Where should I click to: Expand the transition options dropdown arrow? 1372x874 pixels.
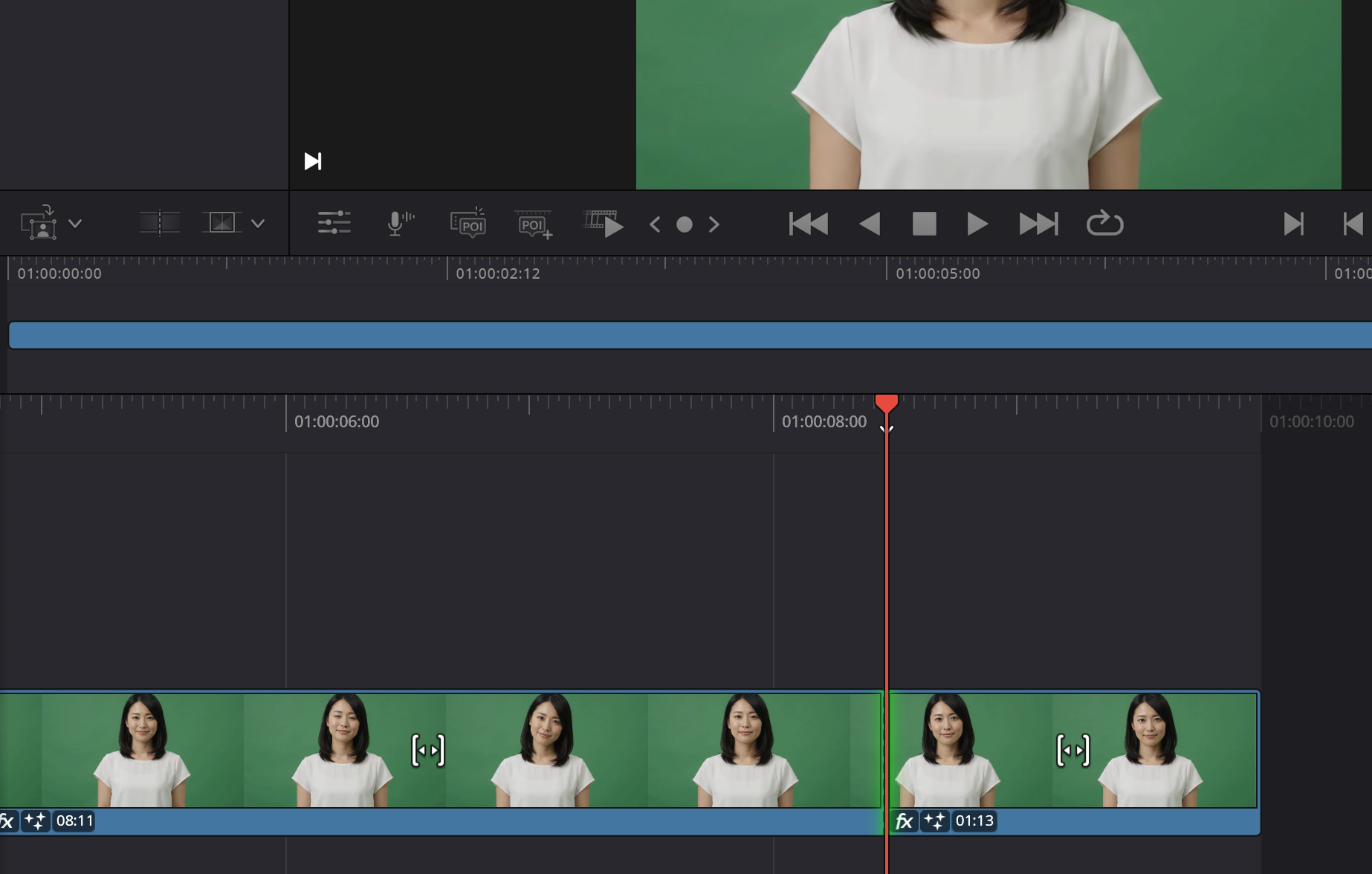[258, 223]
